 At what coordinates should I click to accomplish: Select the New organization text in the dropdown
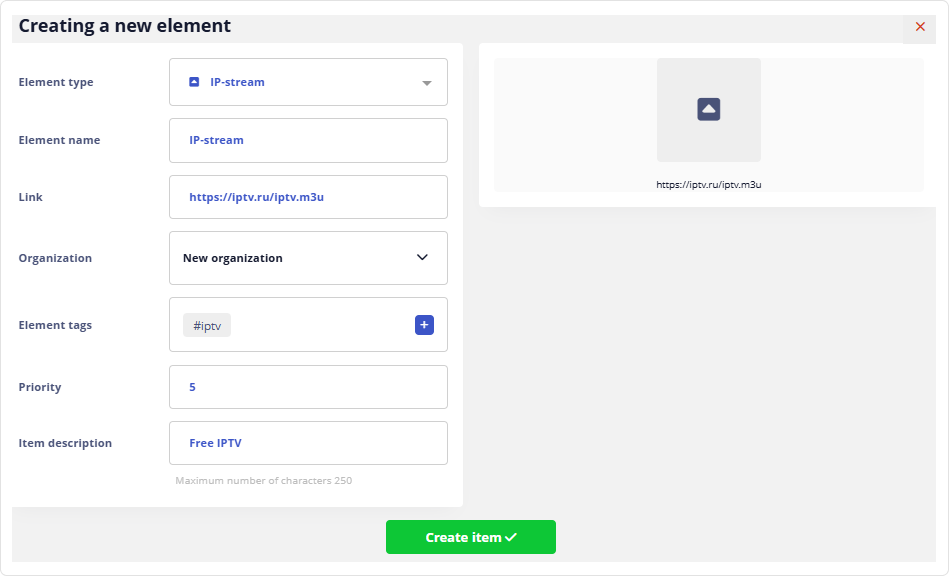[233, 258]
